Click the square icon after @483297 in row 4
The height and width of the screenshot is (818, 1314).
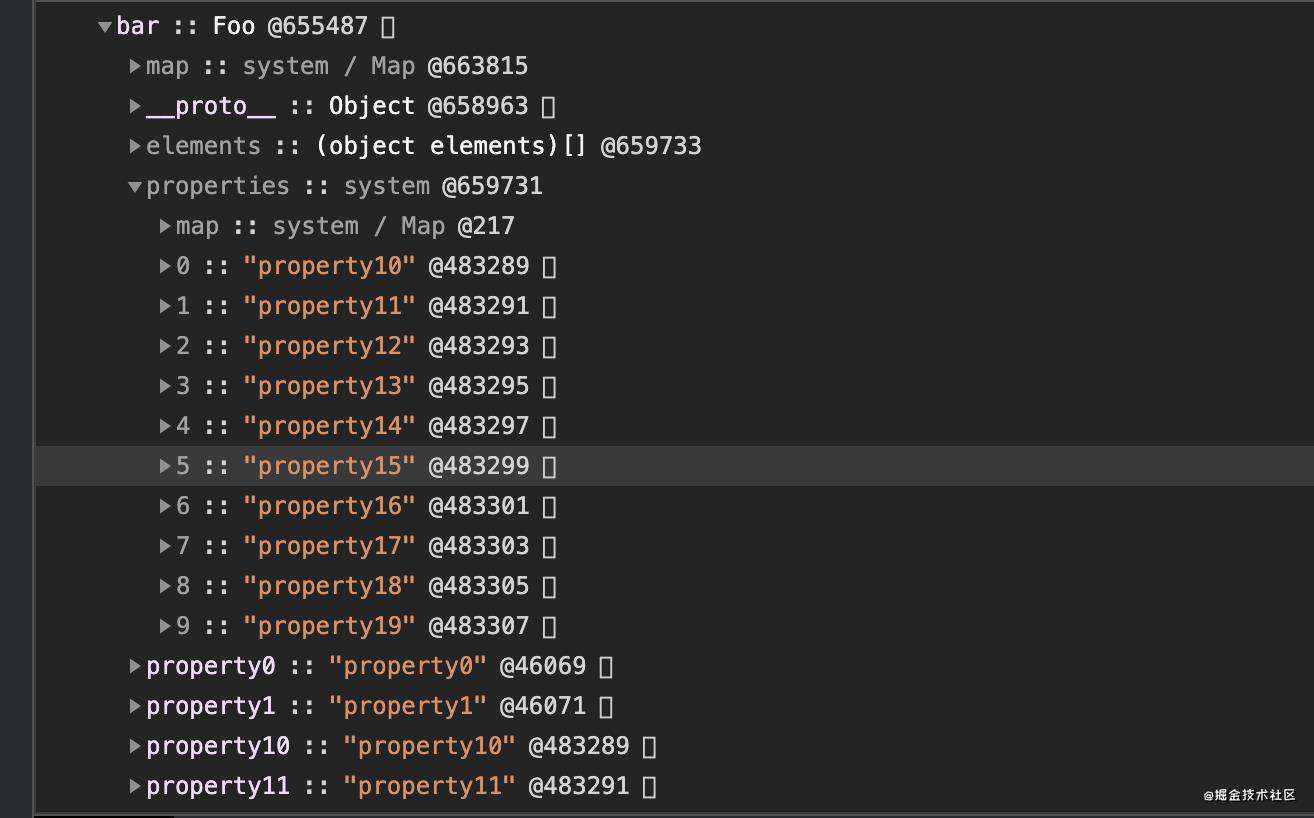coord(549,427)
